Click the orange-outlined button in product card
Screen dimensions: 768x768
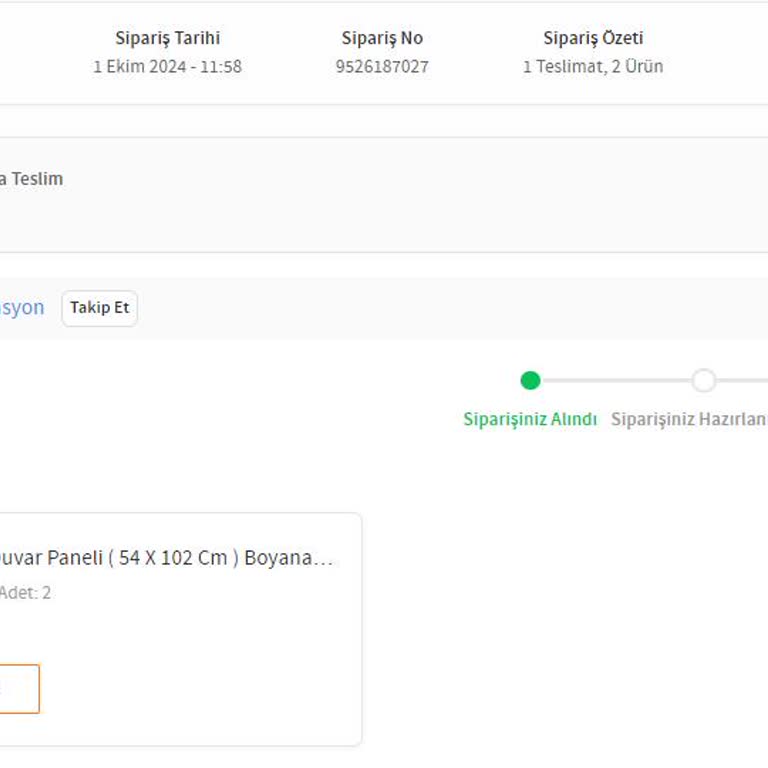[18, 689]
